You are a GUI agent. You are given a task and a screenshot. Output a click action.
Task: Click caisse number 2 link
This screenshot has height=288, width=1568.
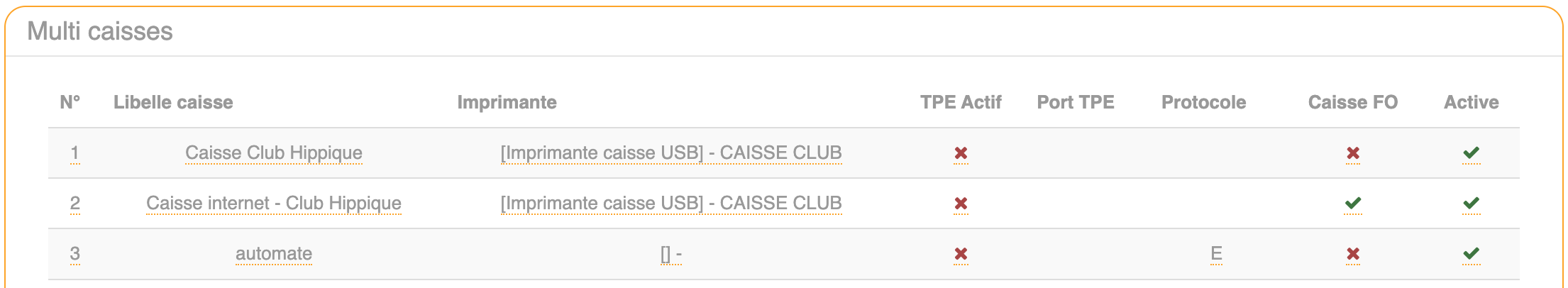75,204
